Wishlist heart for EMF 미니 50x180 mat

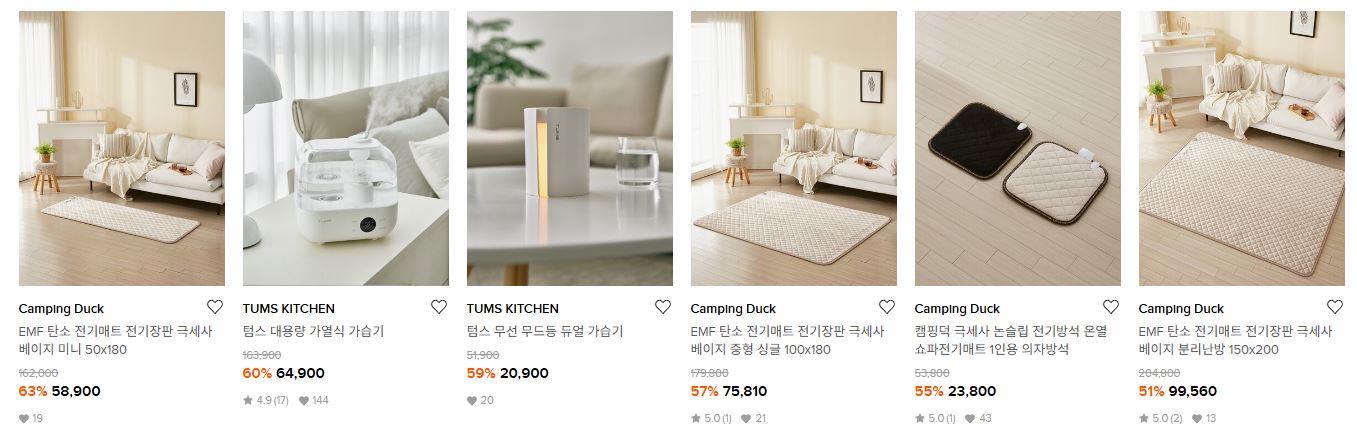(x=214, y=307)
